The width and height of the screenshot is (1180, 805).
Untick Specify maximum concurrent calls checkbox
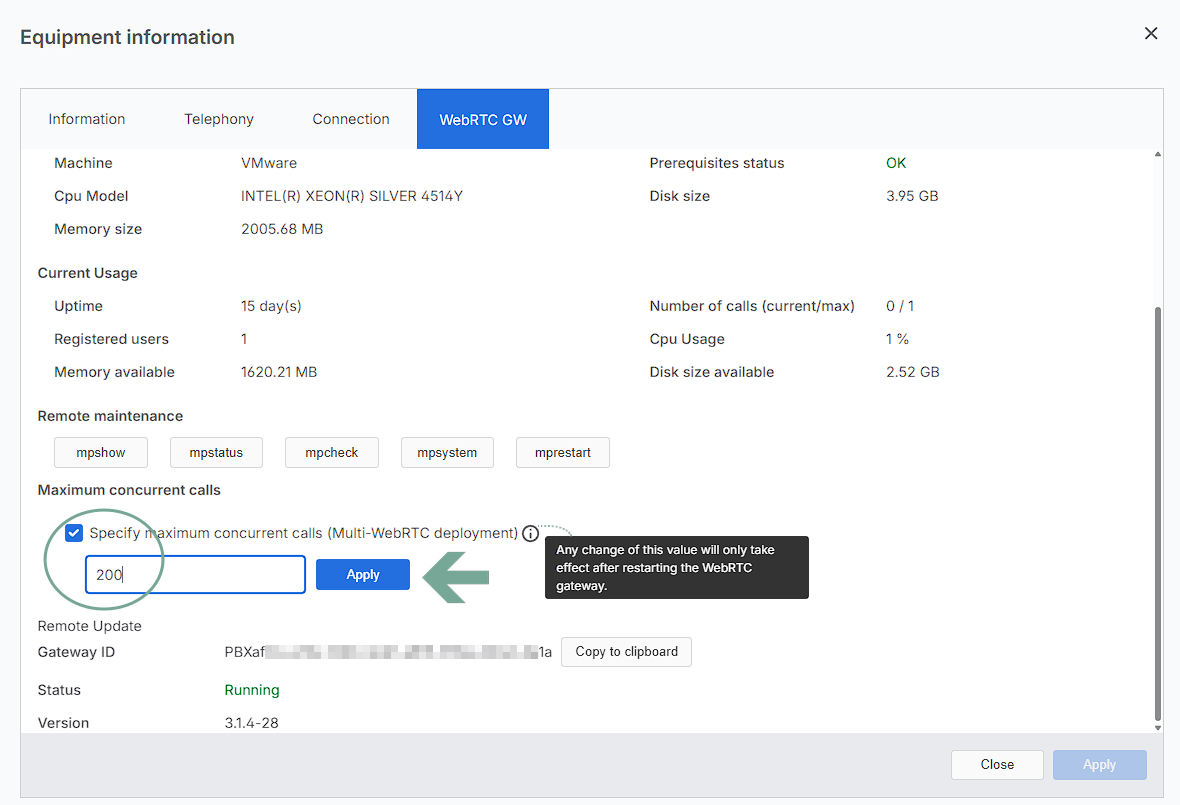74,533
